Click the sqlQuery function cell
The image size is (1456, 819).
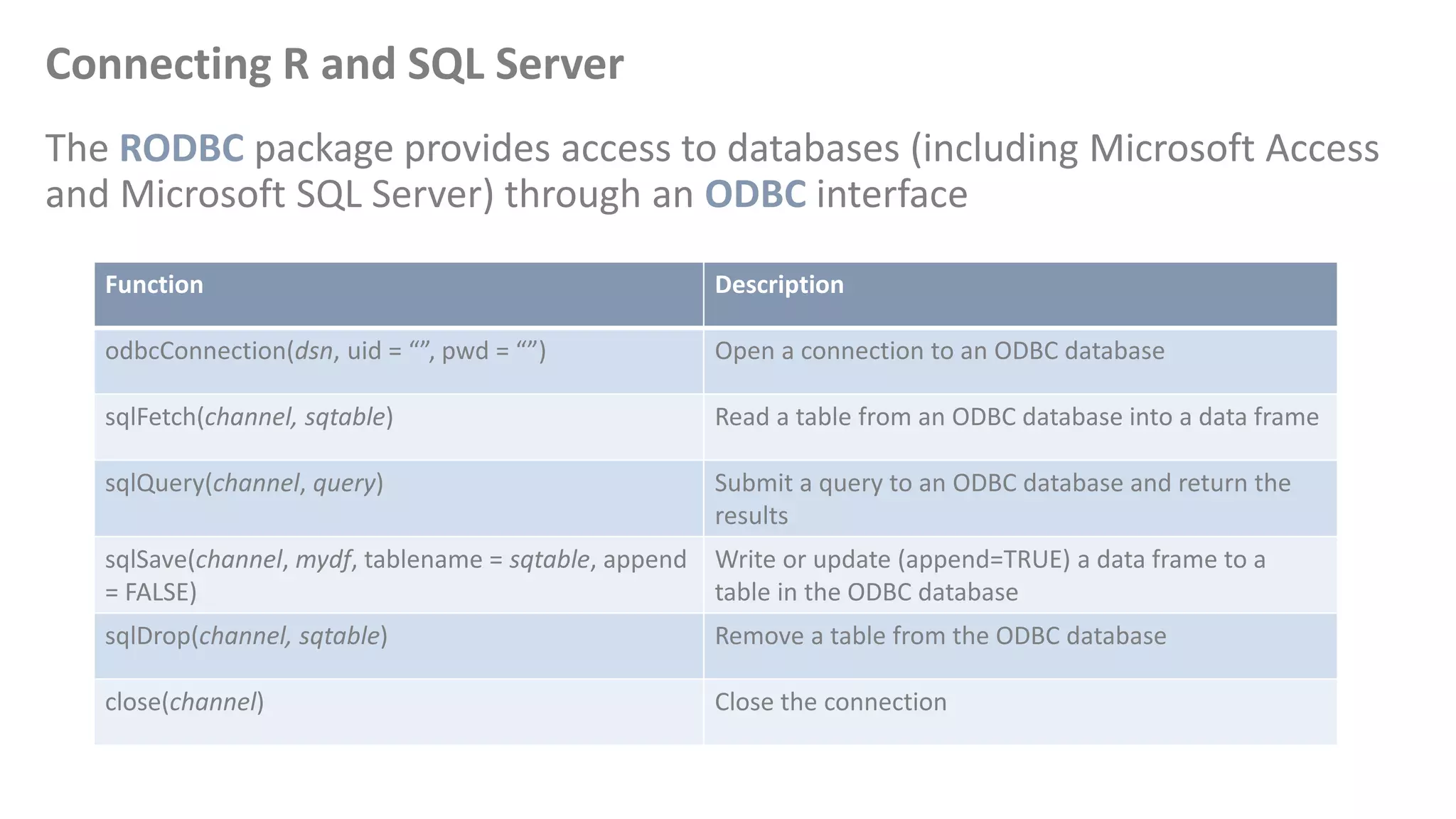point(244,483)
